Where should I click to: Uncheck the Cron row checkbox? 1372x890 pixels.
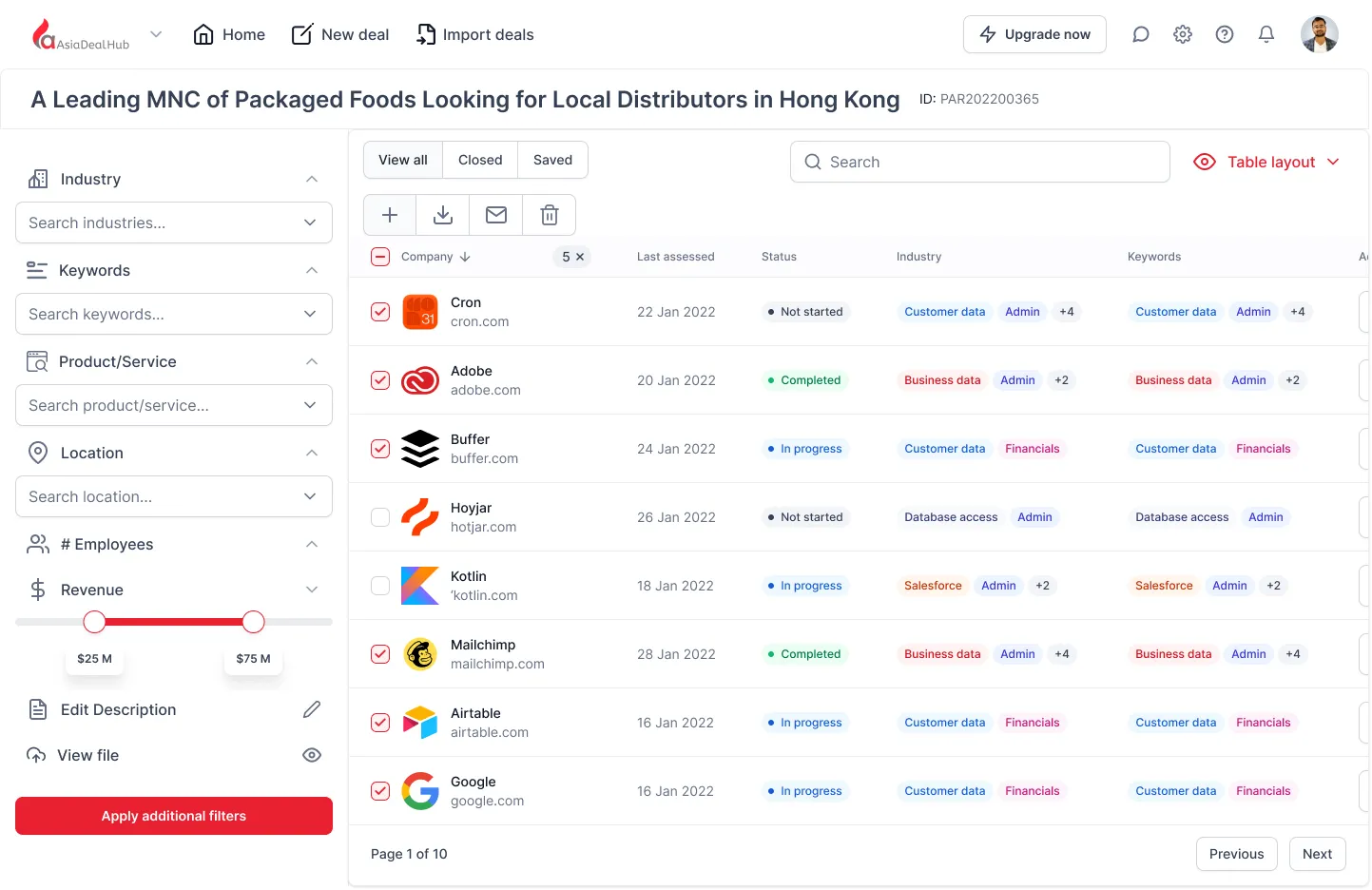(380, 312)
